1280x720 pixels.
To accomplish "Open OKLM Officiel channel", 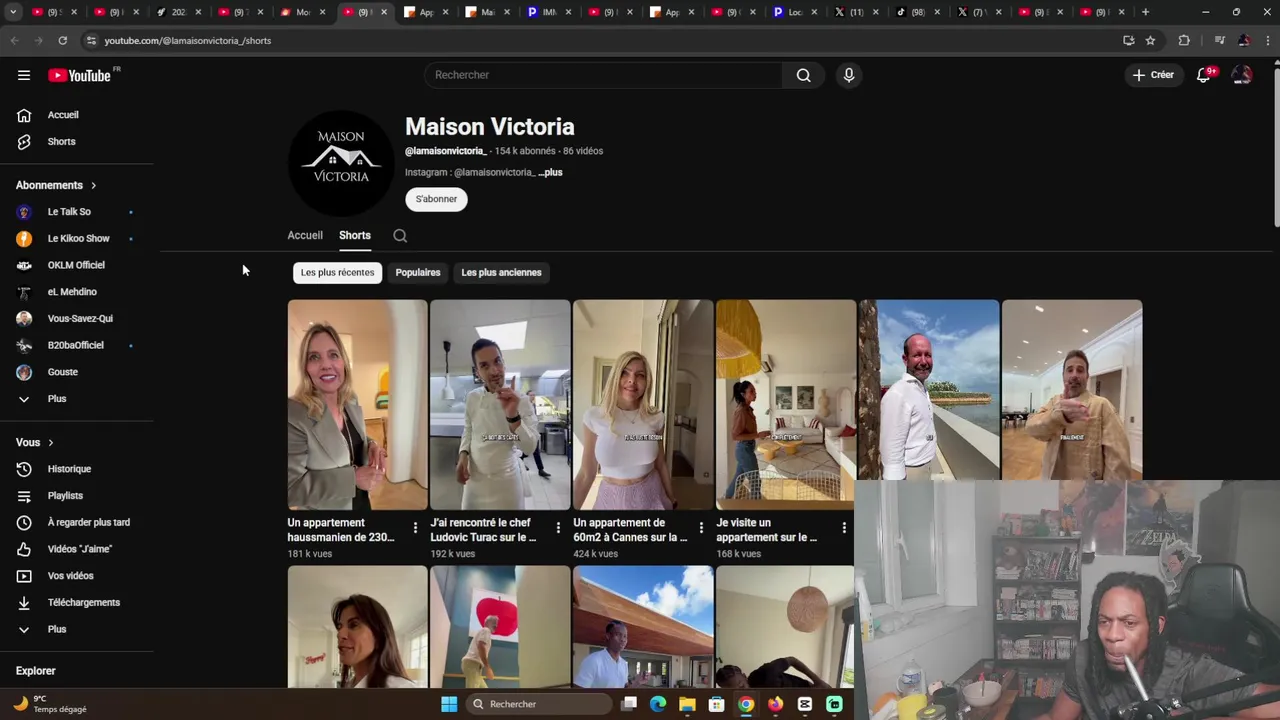I will [77, 265].
